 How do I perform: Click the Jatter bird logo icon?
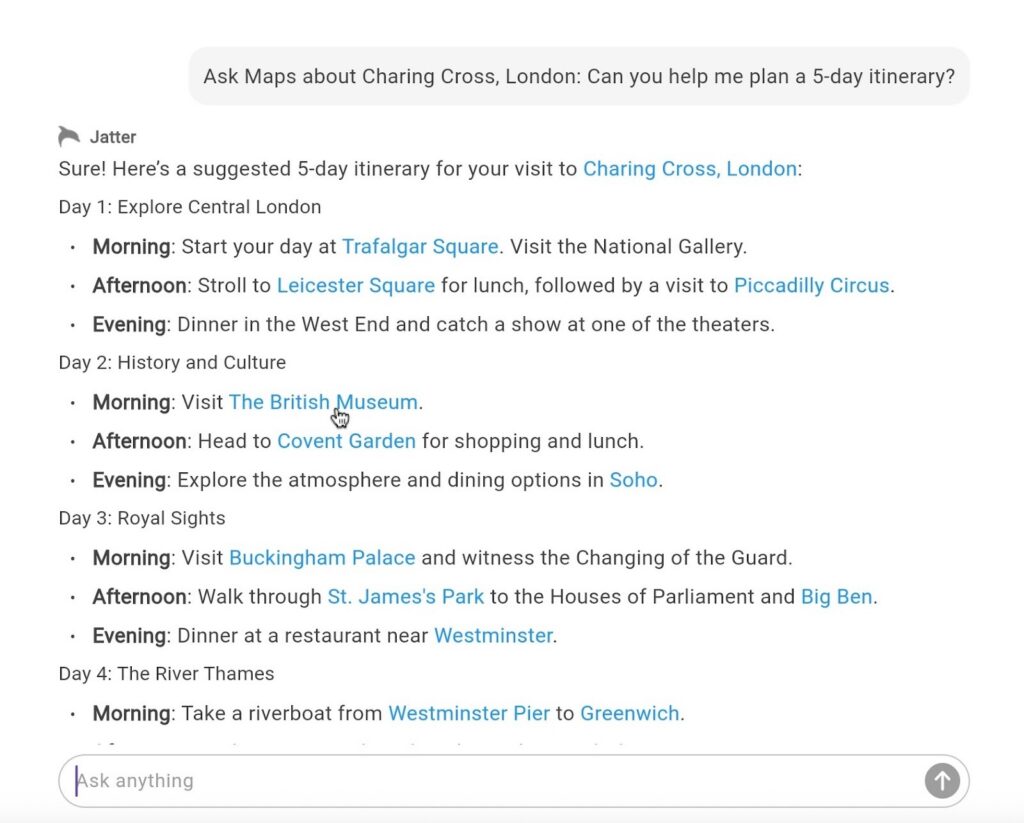pyautogui.click(x=69, y=137)
